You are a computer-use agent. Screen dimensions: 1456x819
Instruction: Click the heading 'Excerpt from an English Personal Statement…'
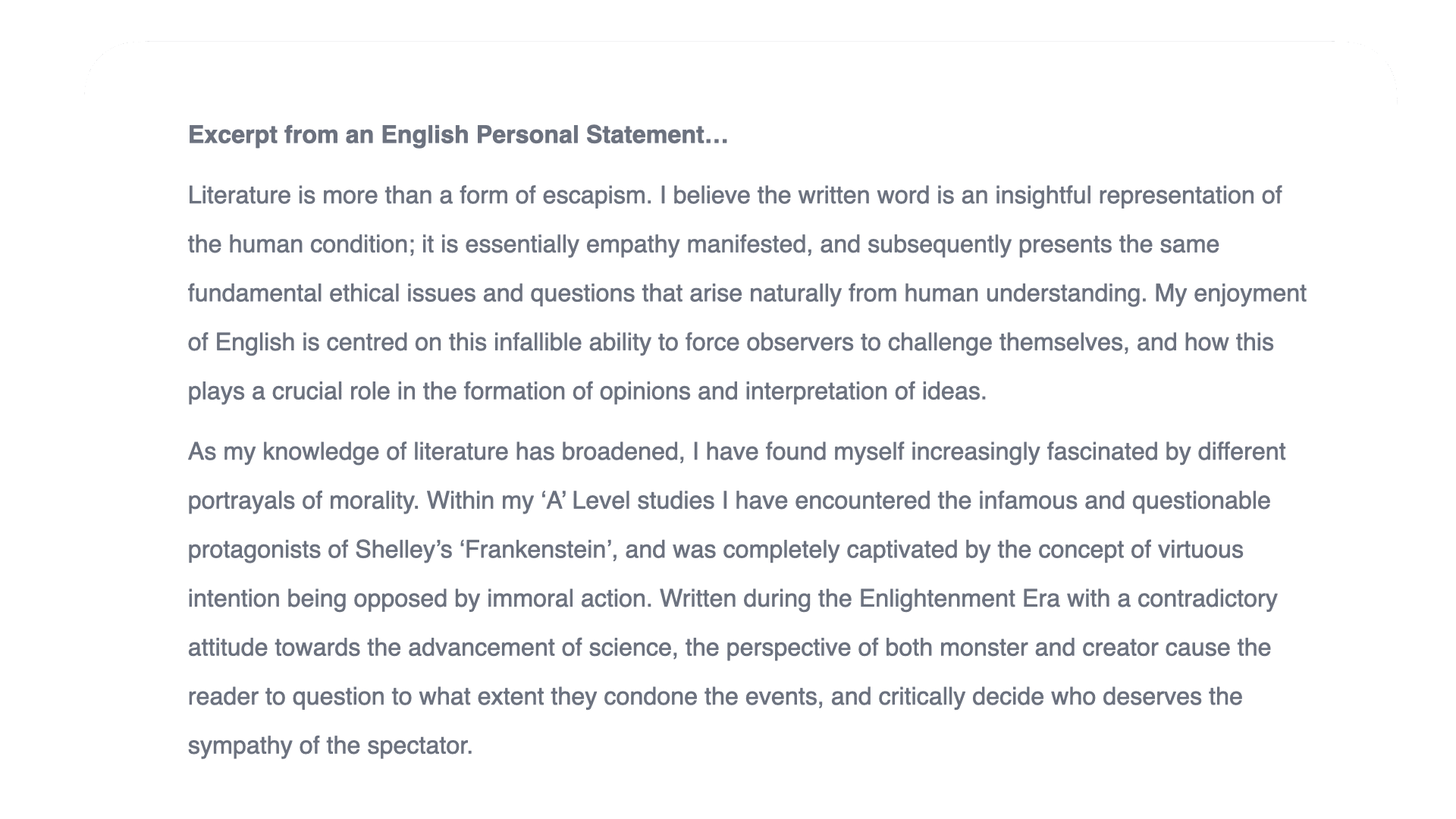457,135
